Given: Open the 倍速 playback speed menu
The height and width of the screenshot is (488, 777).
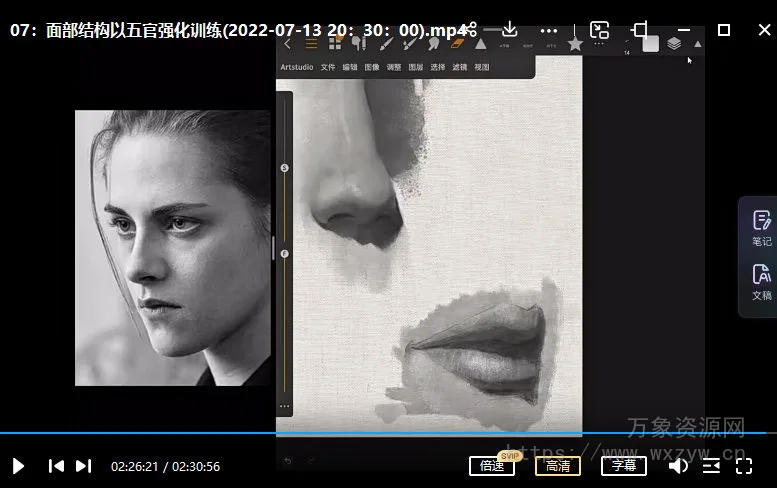Looking at the screenshot, I should (x=491, y=466).
